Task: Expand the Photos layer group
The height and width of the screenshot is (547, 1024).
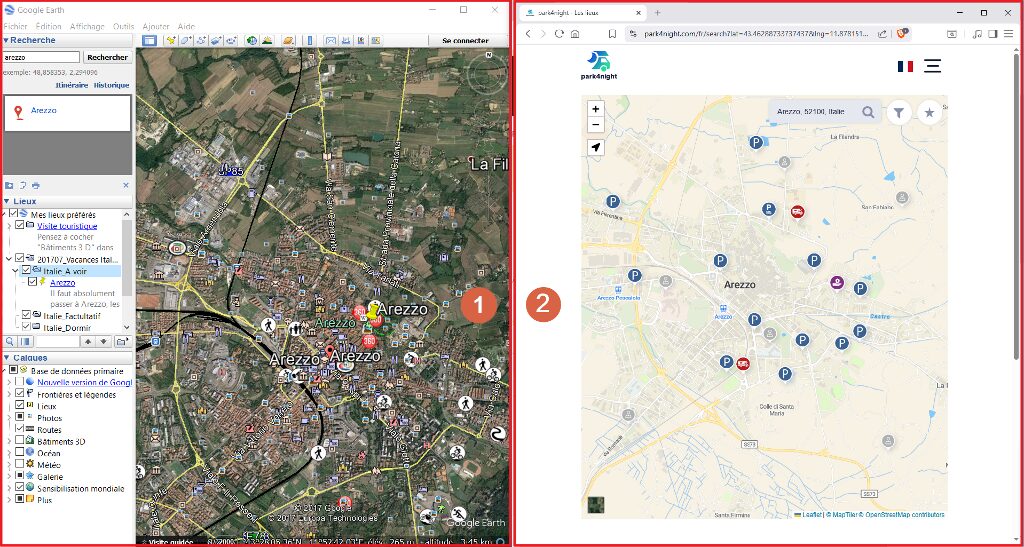Action: coord(9,418)
